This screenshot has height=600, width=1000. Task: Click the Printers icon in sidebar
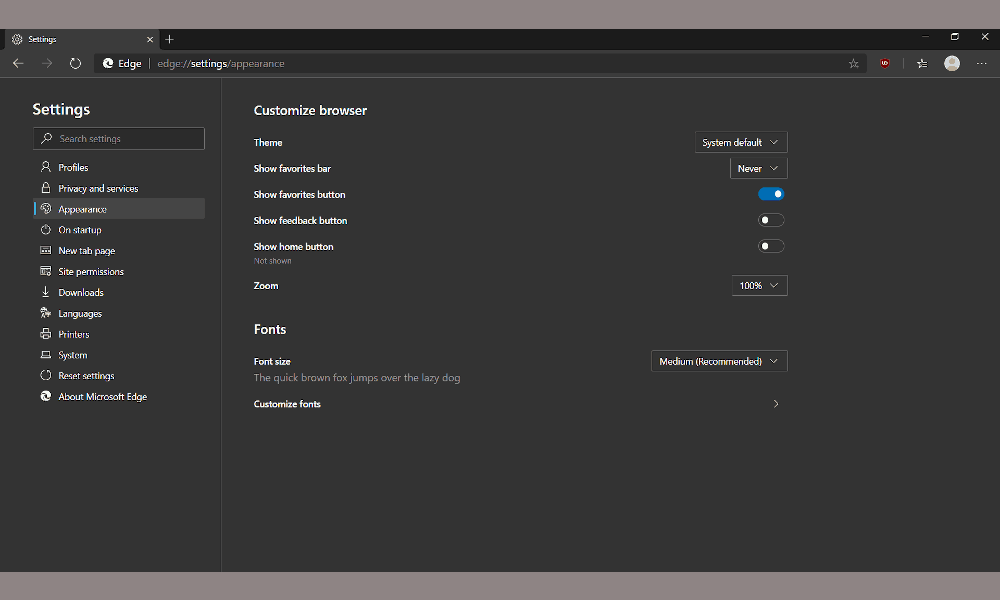pos(45,334)
